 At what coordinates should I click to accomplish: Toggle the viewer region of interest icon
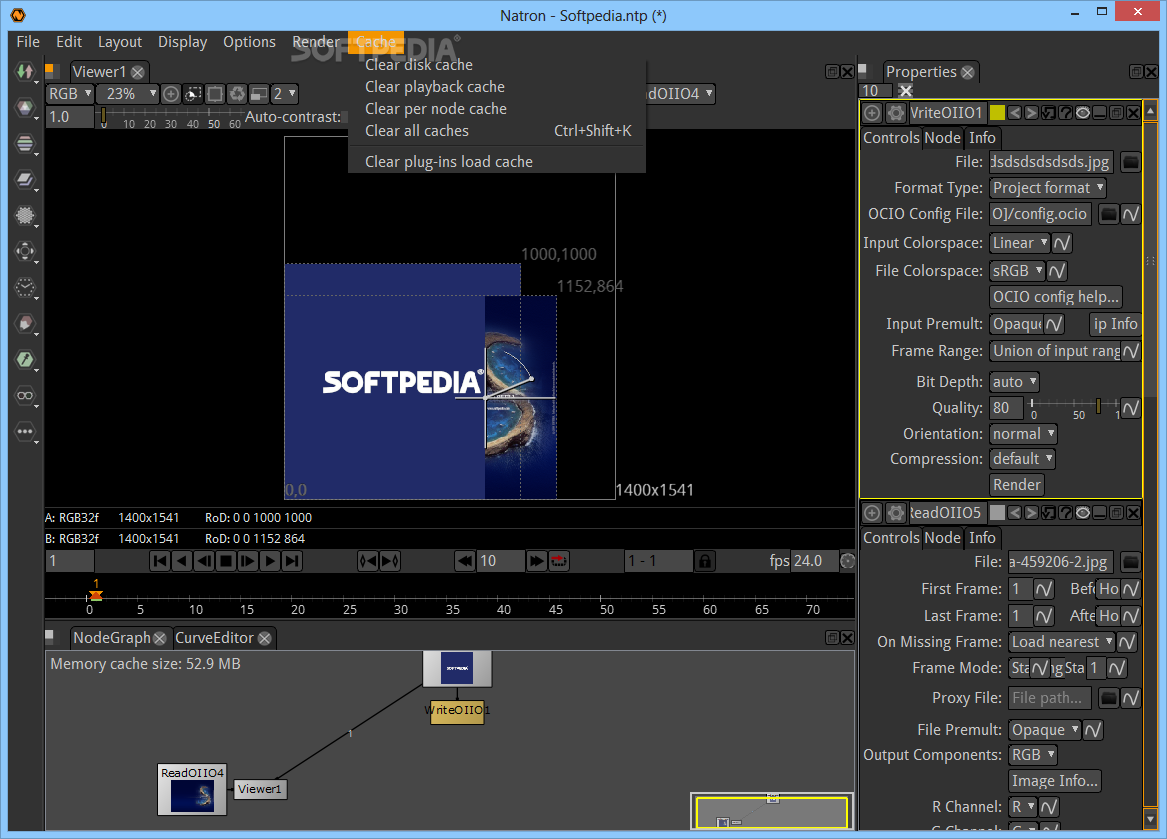[215, 94]
